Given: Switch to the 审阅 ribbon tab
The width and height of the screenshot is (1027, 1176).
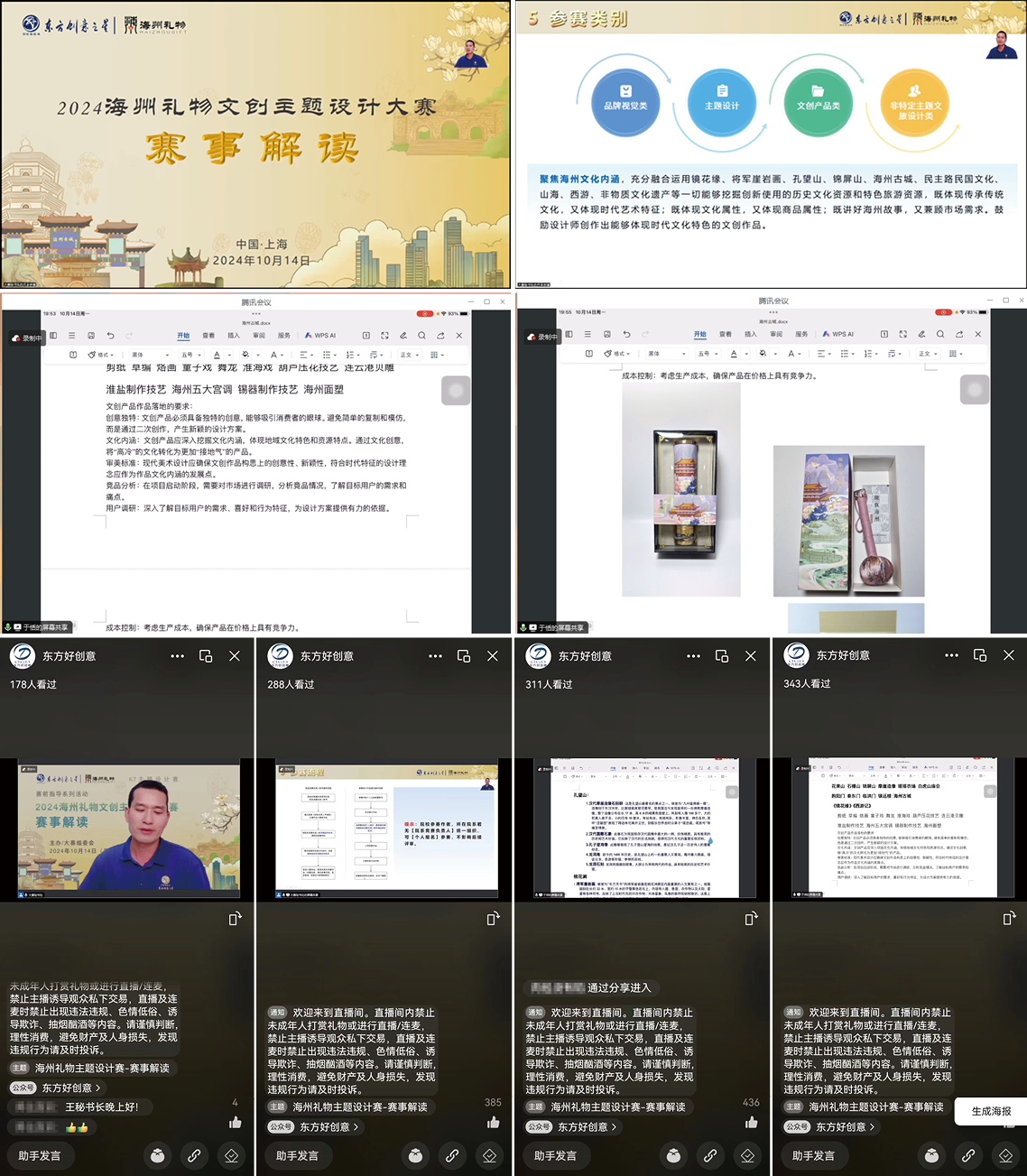Looking at the screenshot, I should coord(259,335).
